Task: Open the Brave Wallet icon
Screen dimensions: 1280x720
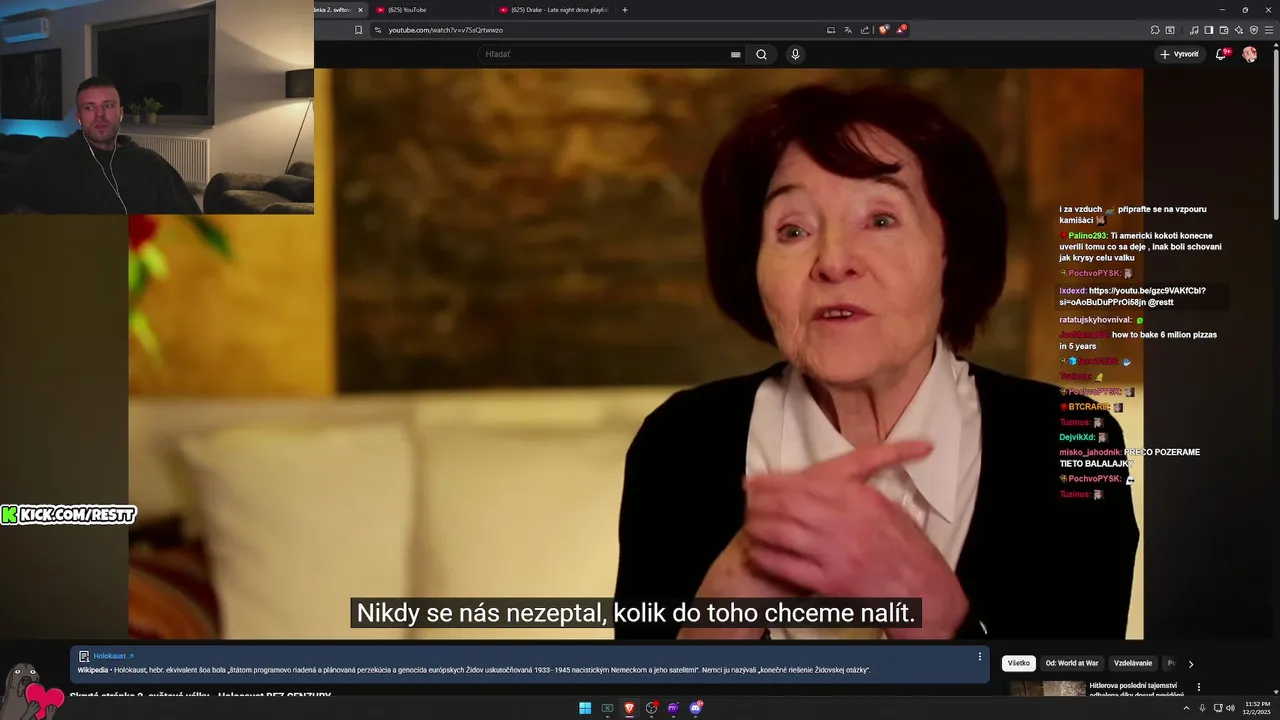Action: click(x=1224, y=30)
